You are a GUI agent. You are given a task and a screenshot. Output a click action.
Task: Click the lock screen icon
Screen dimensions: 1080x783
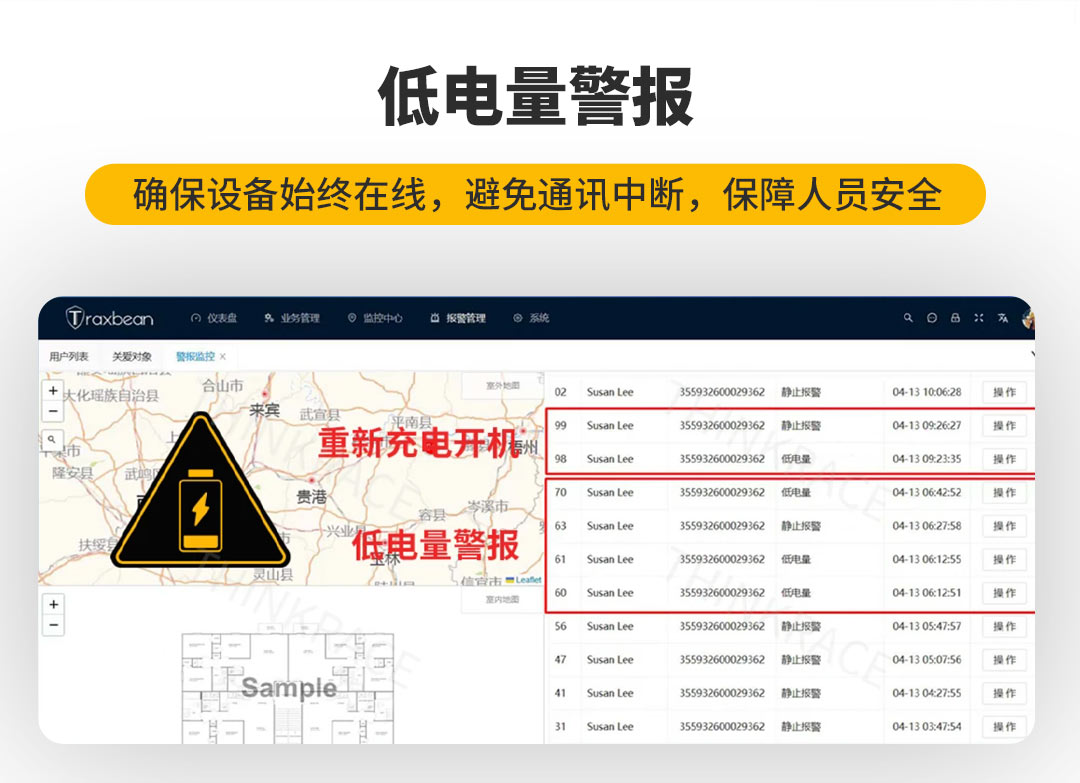pos(955,318)
